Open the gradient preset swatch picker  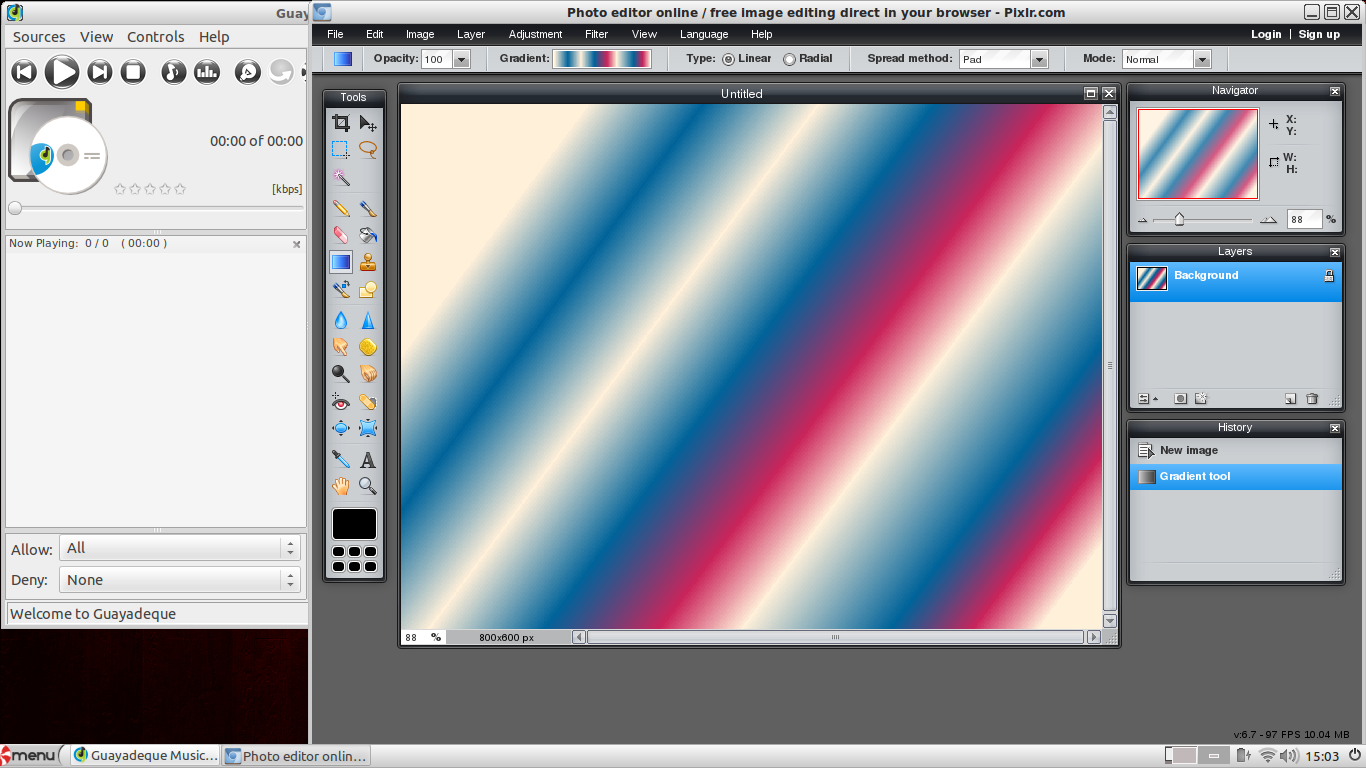coord(602,59)
